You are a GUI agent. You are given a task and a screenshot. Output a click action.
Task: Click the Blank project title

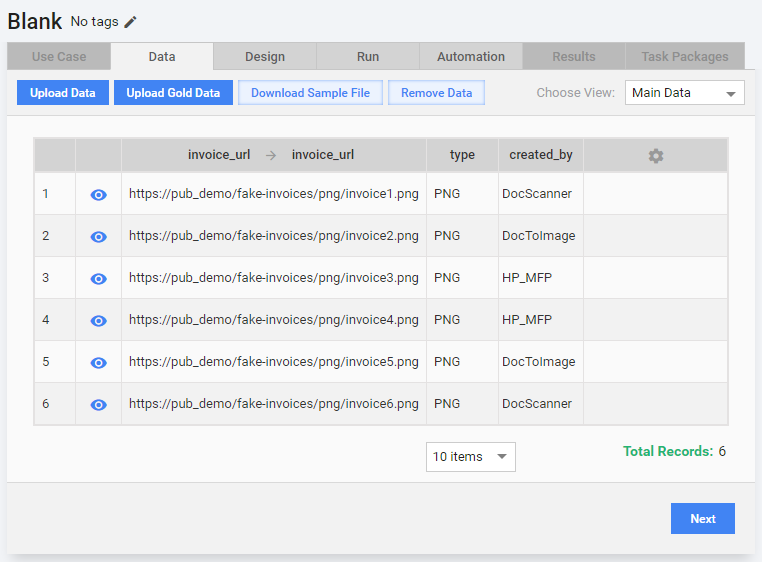pyautogui.click(x=35, y=21)
